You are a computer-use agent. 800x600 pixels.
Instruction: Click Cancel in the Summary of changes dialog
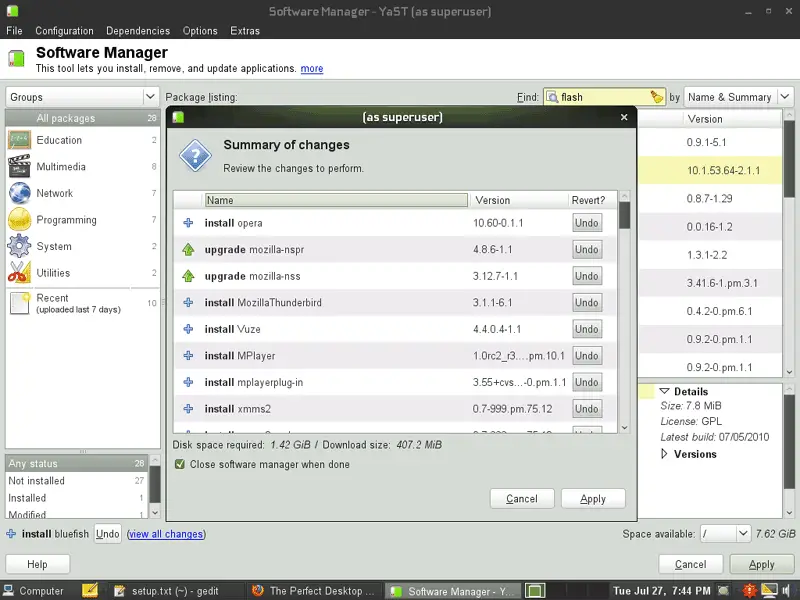(x=521, y=498)
